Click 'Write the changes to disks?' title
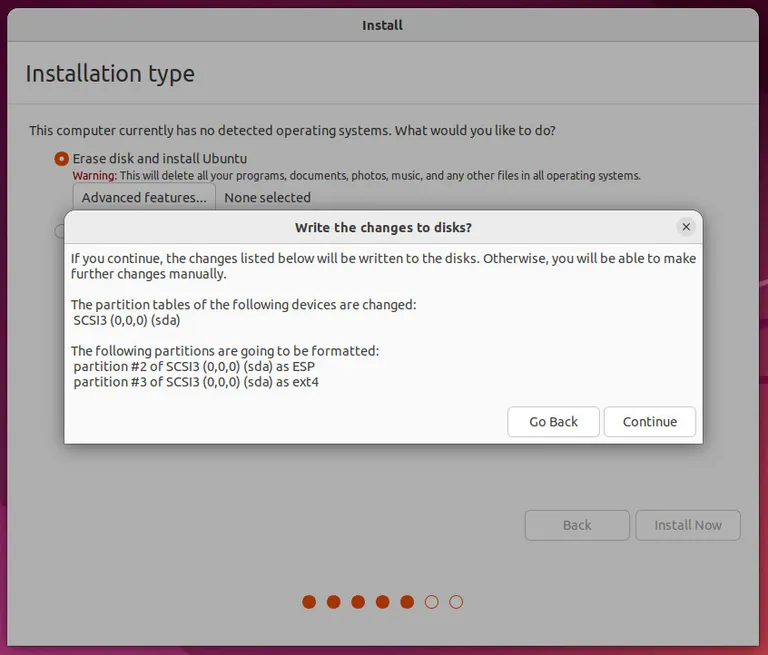 tap(383, 227)
